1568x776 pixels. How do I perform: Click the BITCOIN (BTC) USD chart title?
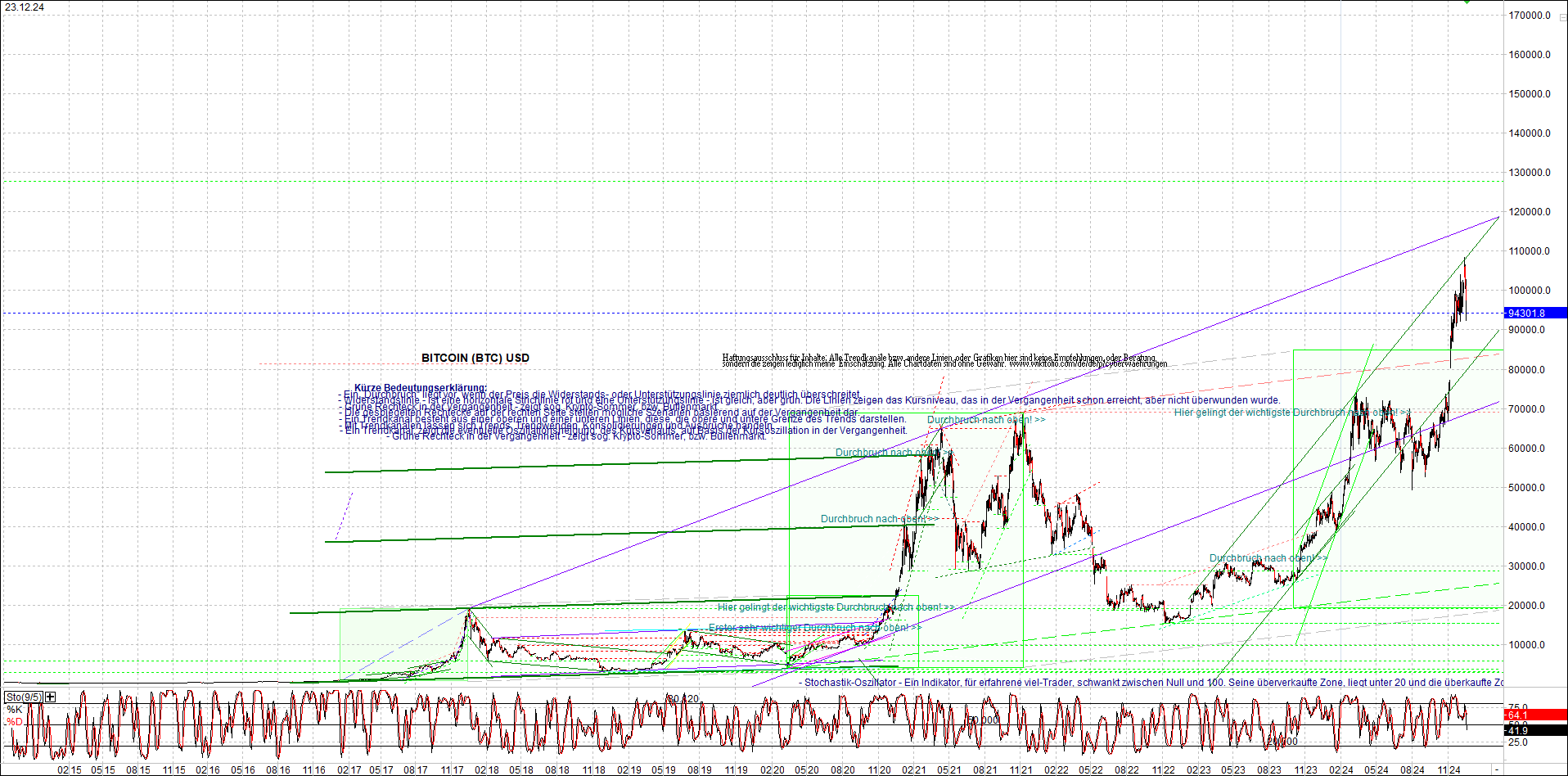(x=475, y=358)
